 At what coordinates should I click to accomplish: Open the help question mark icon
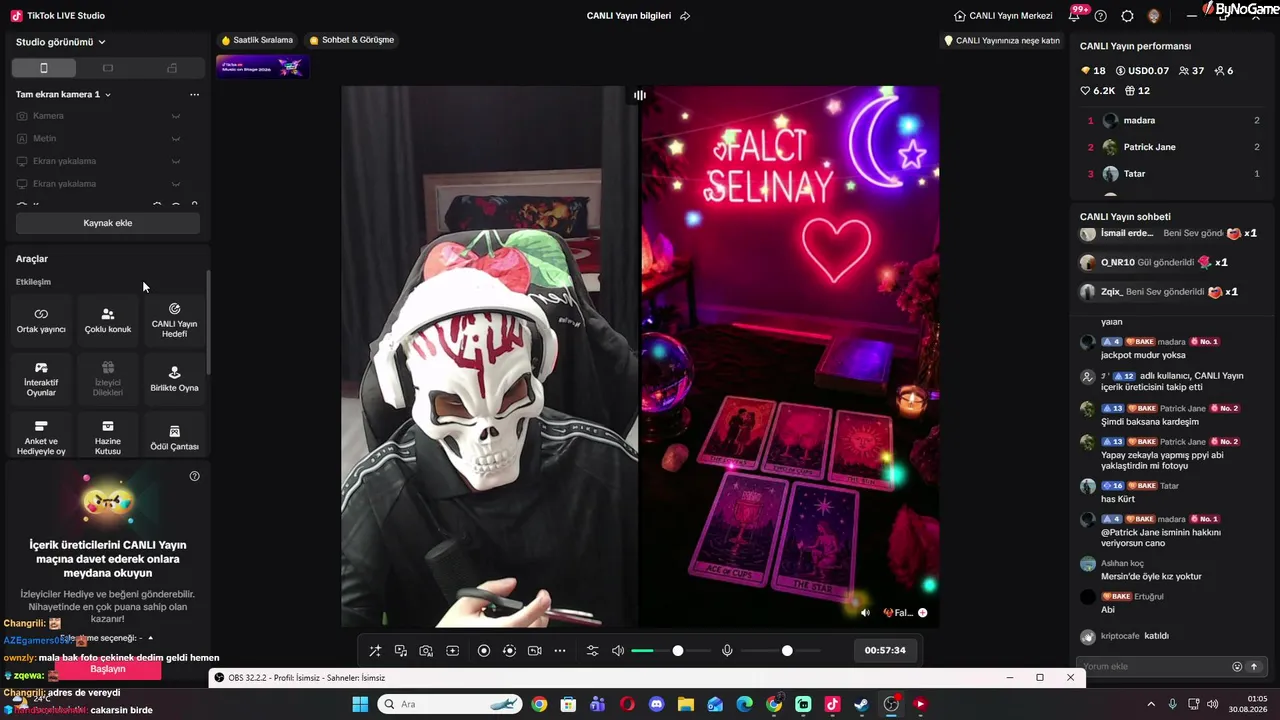click(1101, 16)
